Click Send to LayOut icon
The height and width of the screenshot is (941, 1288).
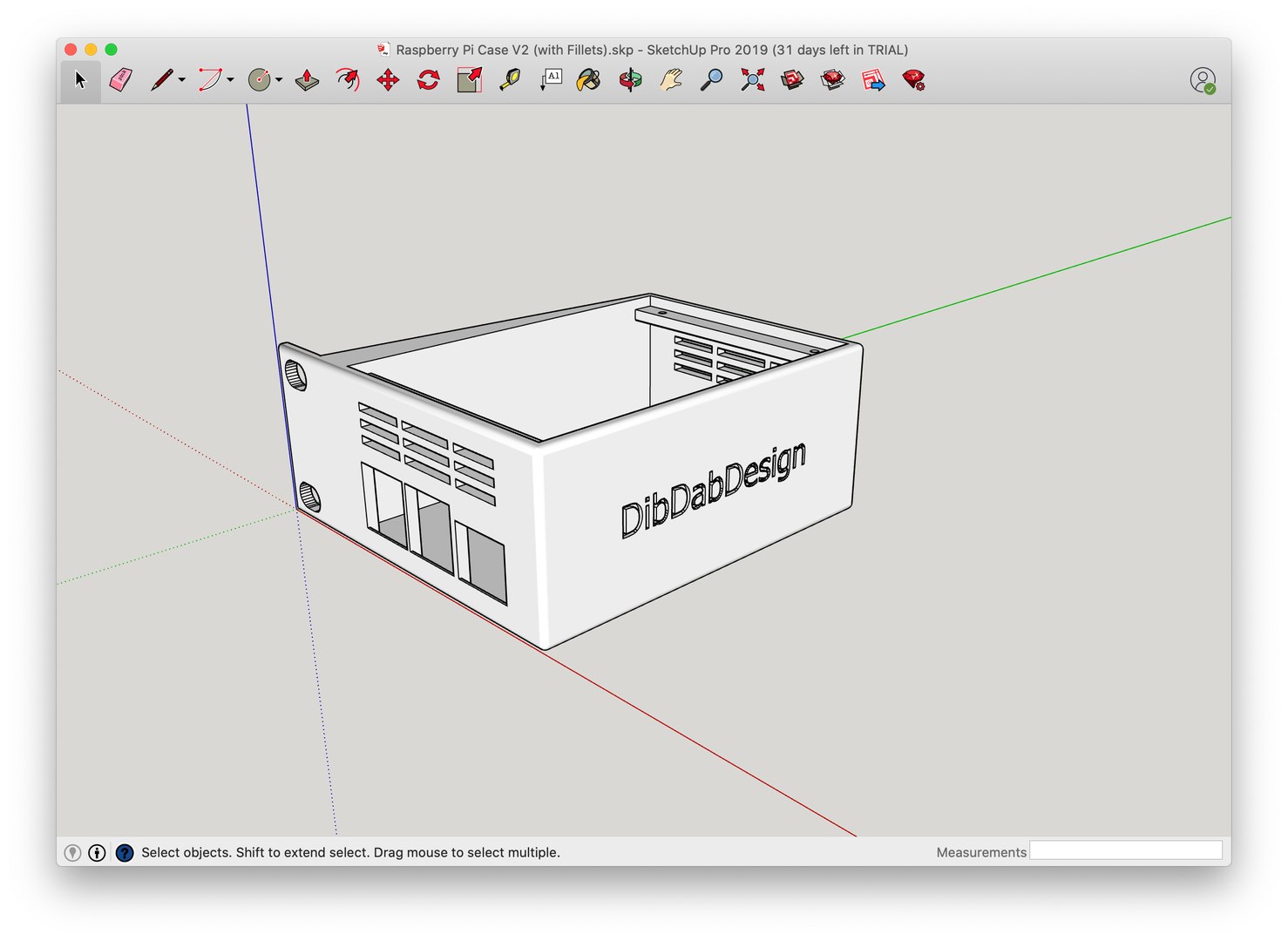click(x=873, y=80)
